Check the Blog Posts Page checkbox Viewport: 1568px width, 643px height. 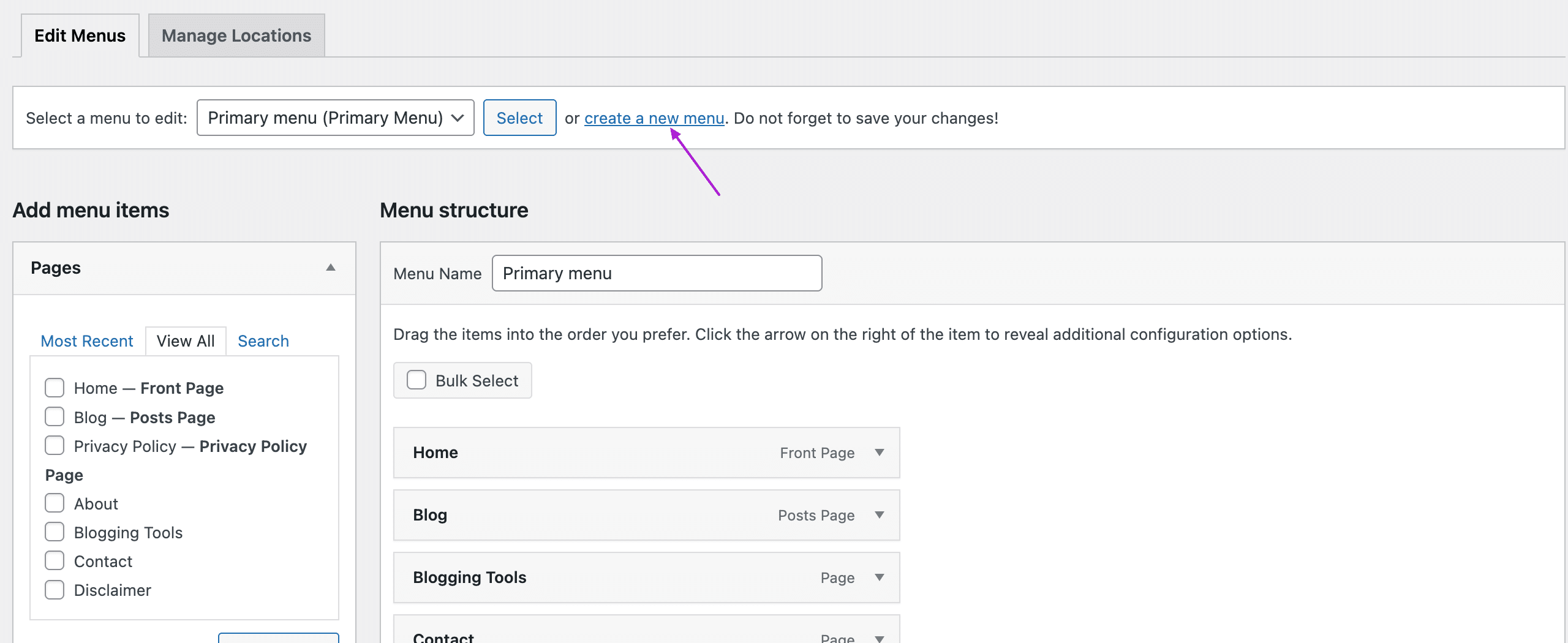pyautogui.click(x=55, y=416)
